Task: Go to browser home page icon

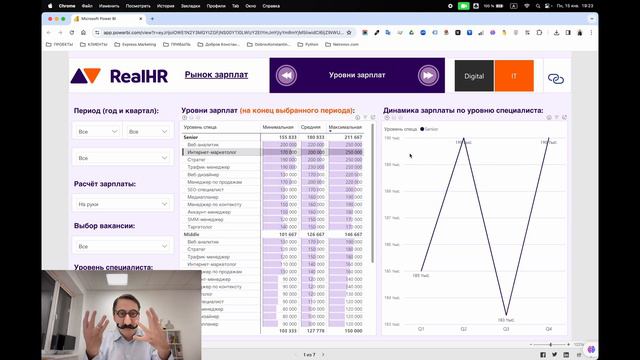Action: (83, 33)
